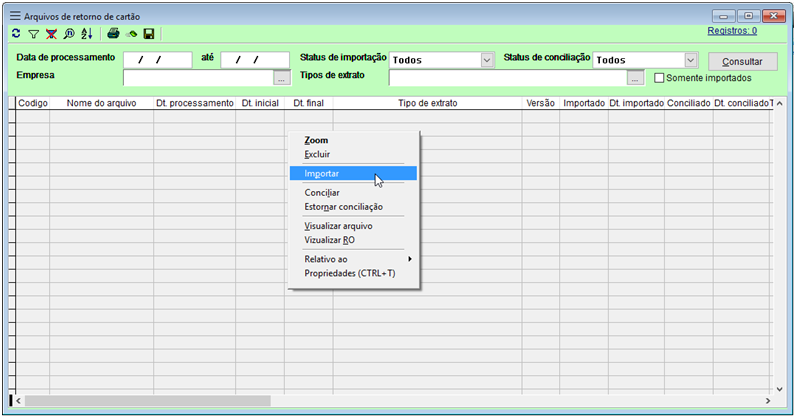Click the Tipos de extrato input field
794x417 pixels.
(x=508, y=77)
